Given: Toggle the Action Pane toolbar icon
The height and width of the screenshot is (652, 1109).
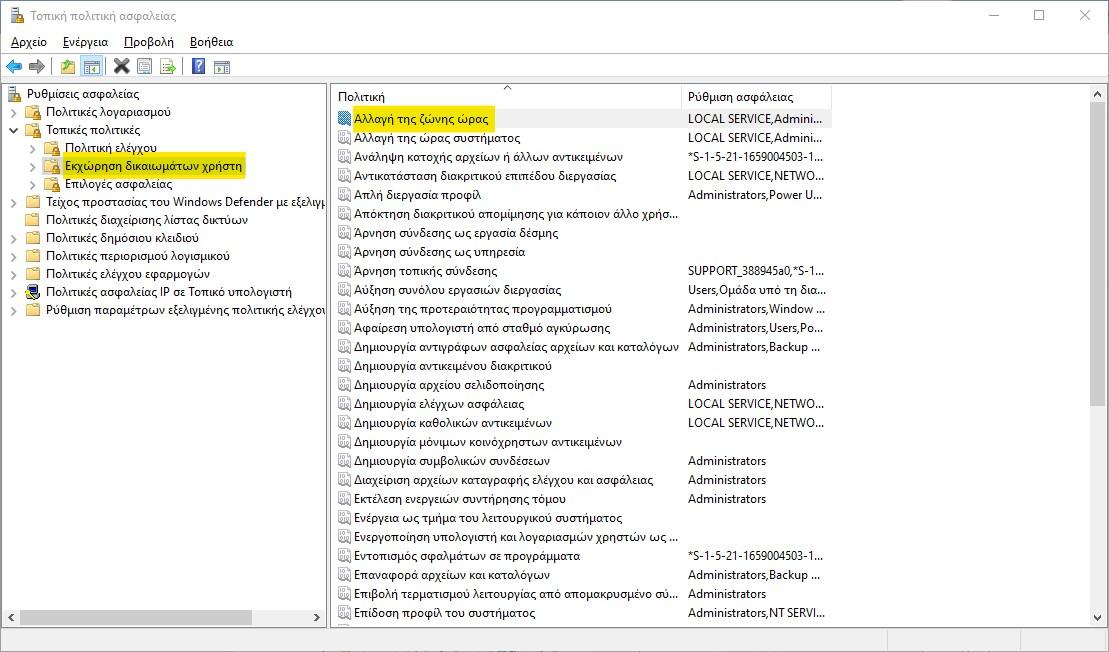Looking at the screenshot, I should (x=222, y=66).
